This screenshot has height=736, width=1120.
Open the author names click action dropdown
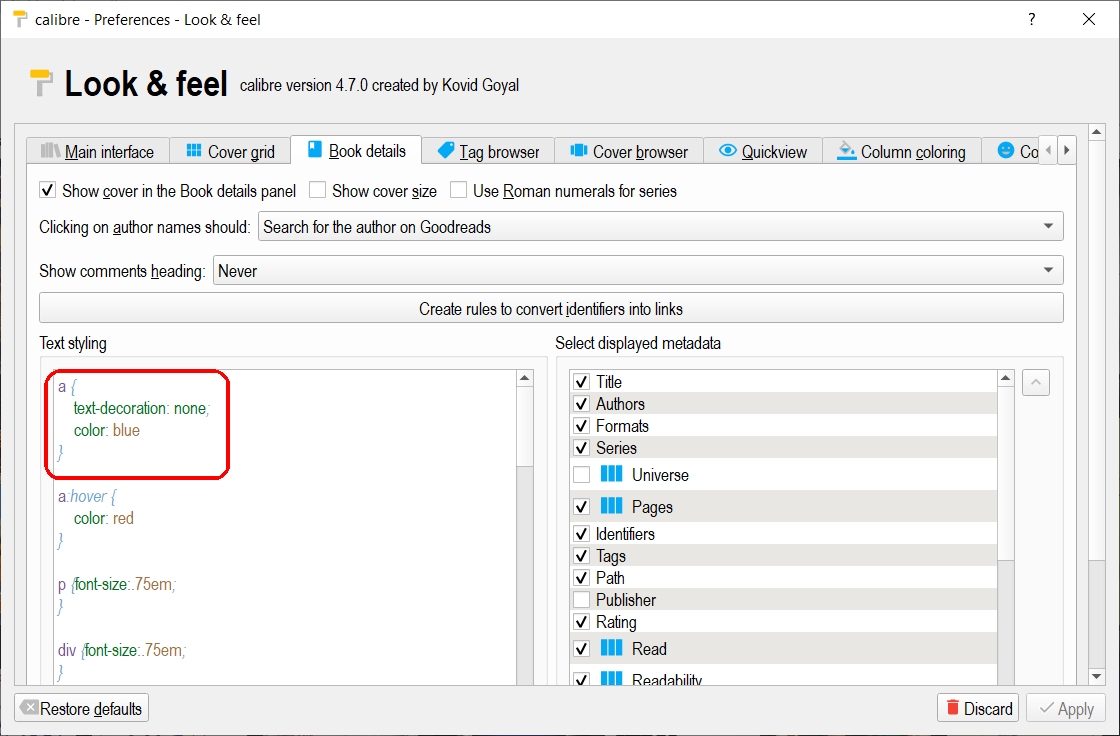[x=661, y=227]
